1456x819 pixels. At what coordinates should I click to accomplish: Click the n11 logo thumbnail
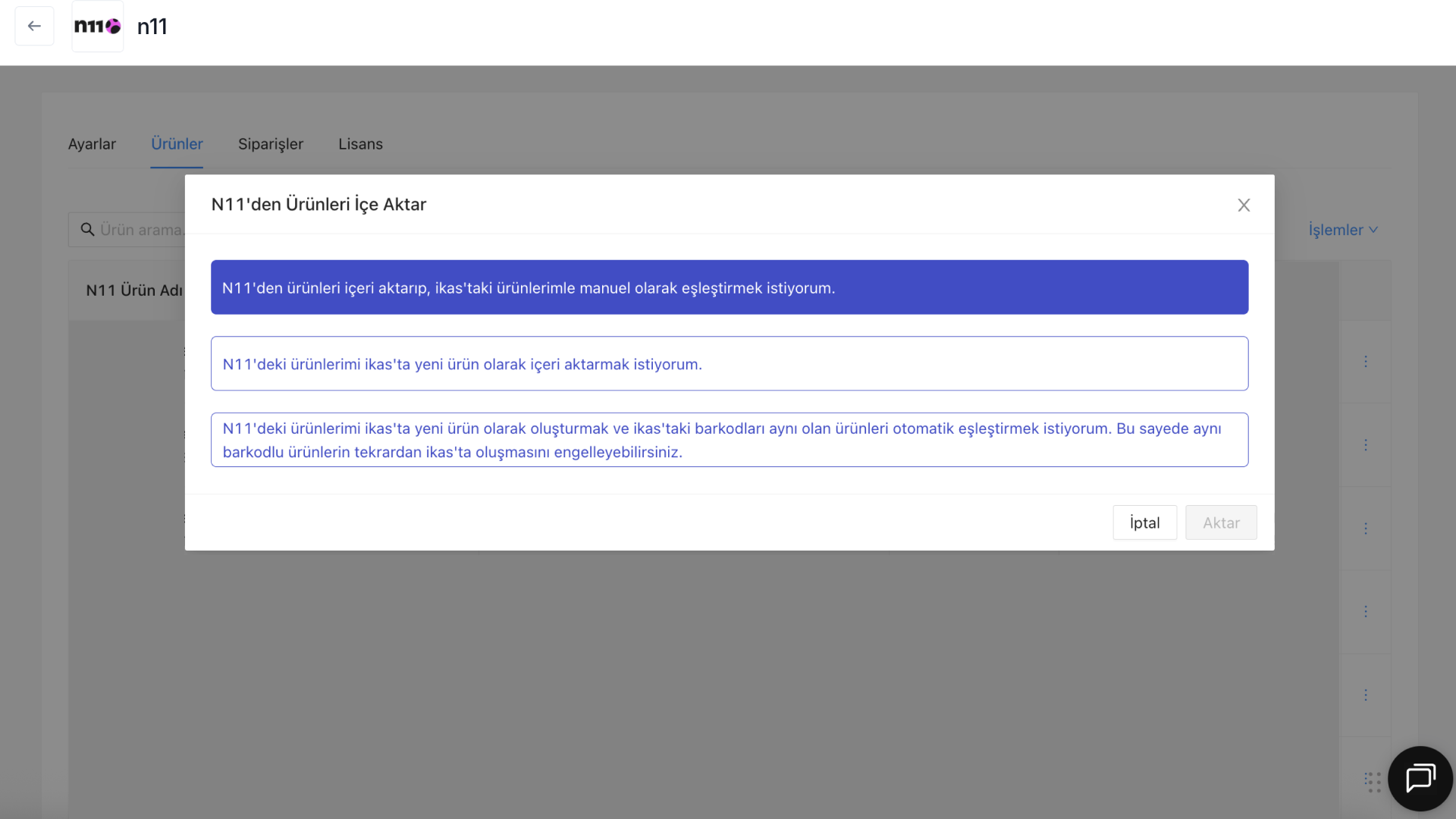click(98, 26)
